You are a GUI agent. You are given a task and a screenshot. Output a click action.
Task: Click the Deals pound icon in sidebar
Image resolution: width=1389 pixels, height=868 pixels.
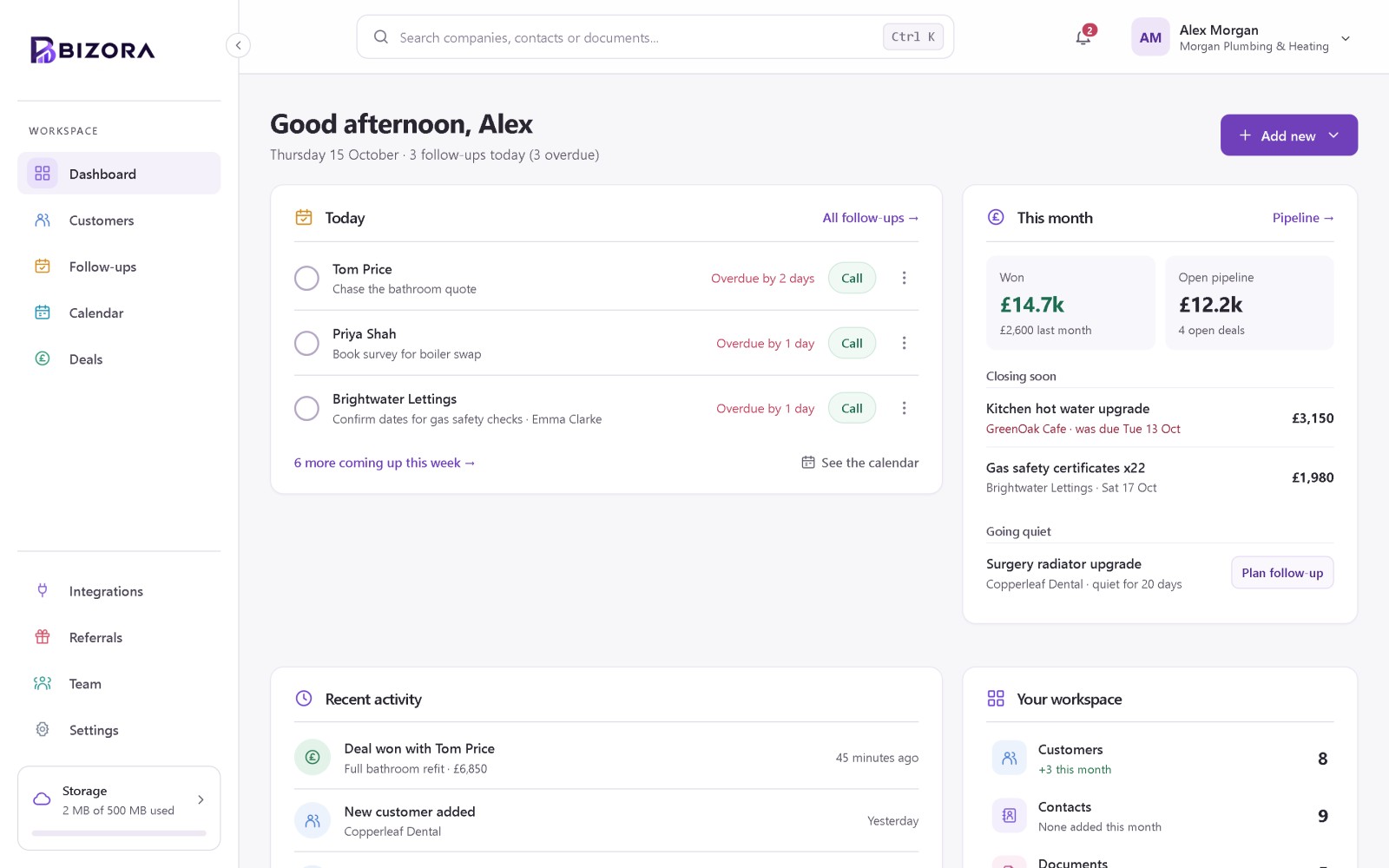point(42,358)
